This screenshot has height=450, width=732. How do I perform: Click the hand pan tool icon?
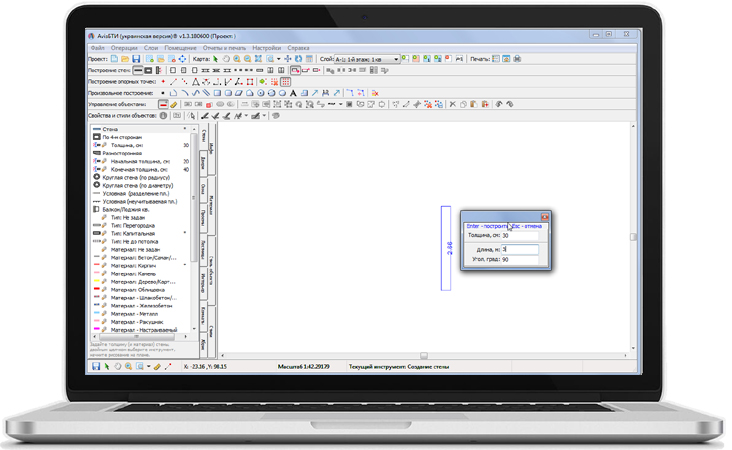226,59
